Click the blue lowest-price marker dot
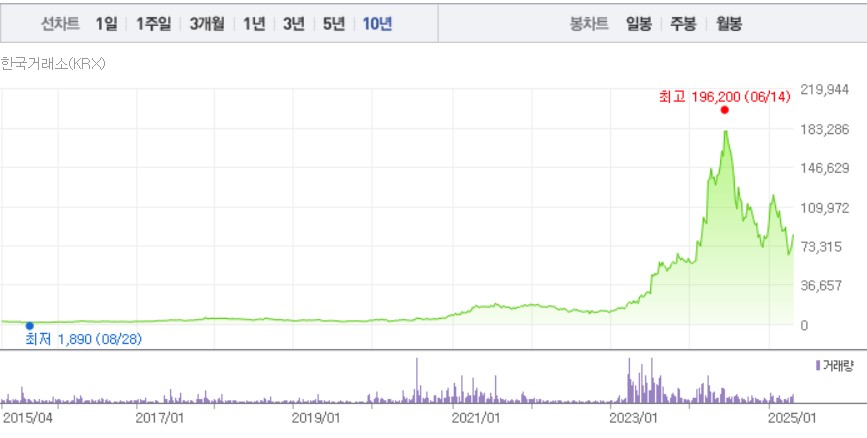Viewport: 867px width, 438px height. click(30, 326)
